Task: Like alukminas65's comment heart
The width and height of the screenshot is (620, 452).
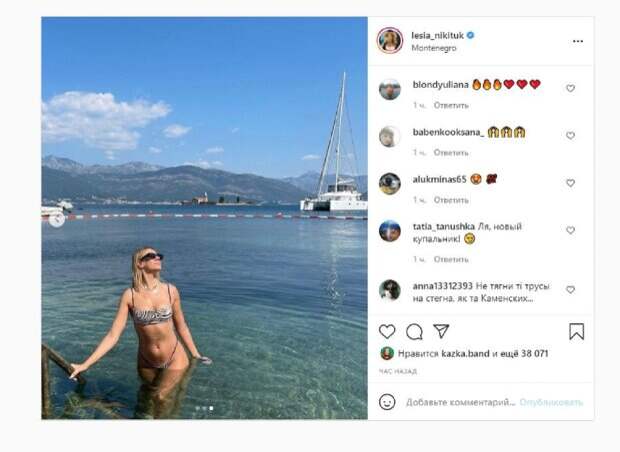Action: pyautogui.click(x=570, y=183)
